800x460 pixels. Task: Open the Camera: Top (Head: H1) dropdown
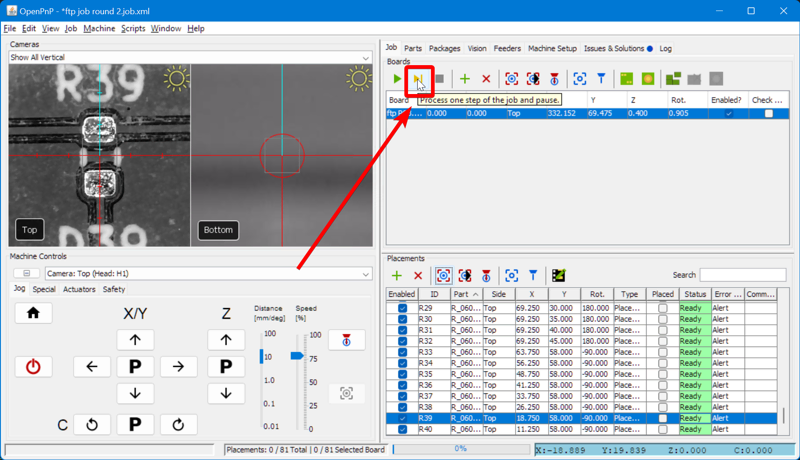(206, 274)
